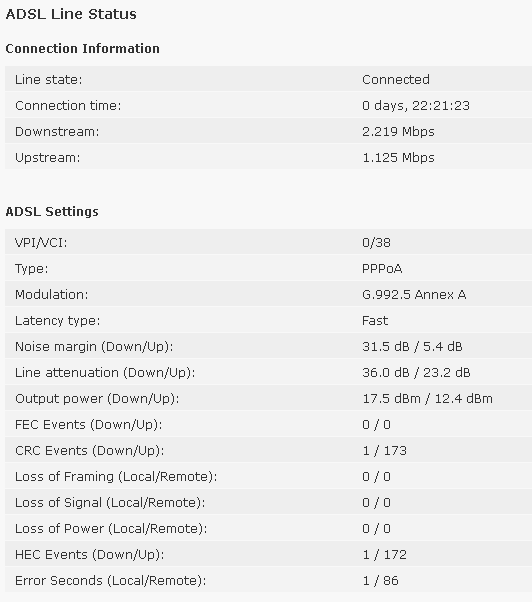Select the Latency type Fast value
This screenshot has width=532, height=602.
click(375, 321)
